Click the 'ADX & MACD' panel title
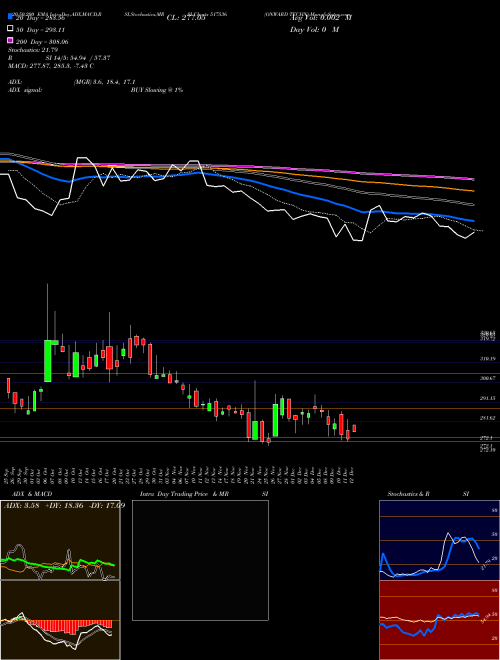The width and height of the screenshot is (500, 660). click(30, 494)
